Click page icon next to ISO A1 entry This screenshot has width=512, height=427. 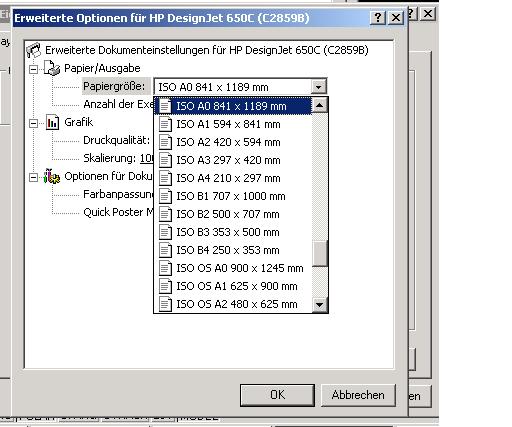[x=165, y=124]
